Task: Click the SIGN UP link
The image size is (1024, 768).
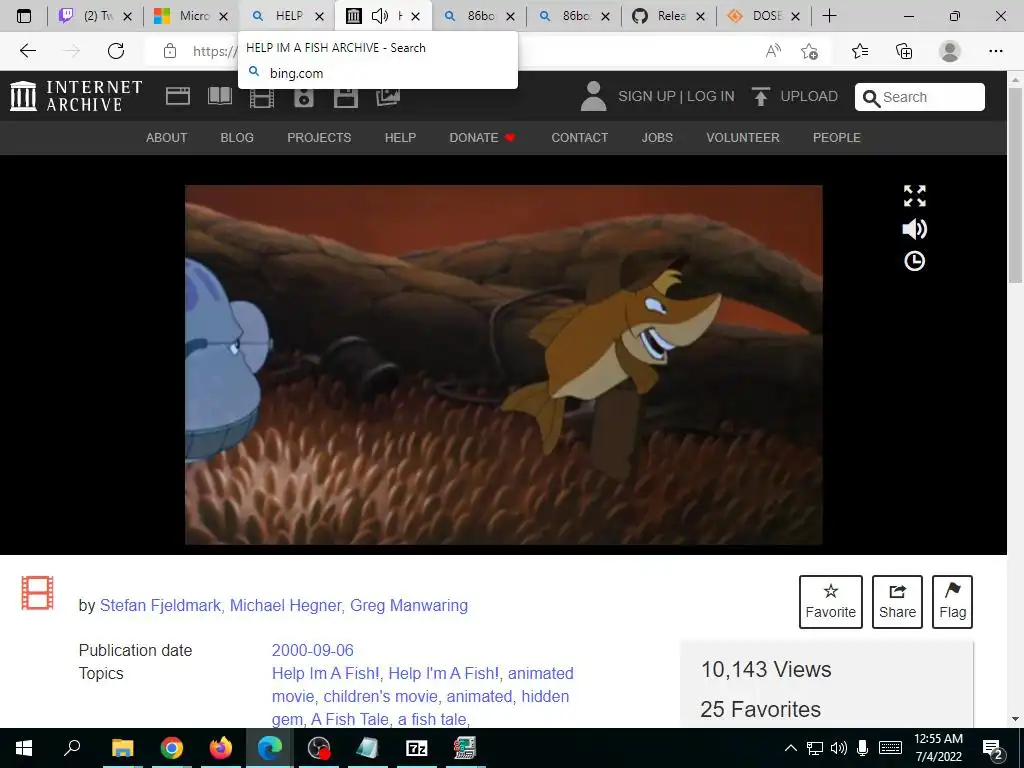Action: tap(647, 97)
